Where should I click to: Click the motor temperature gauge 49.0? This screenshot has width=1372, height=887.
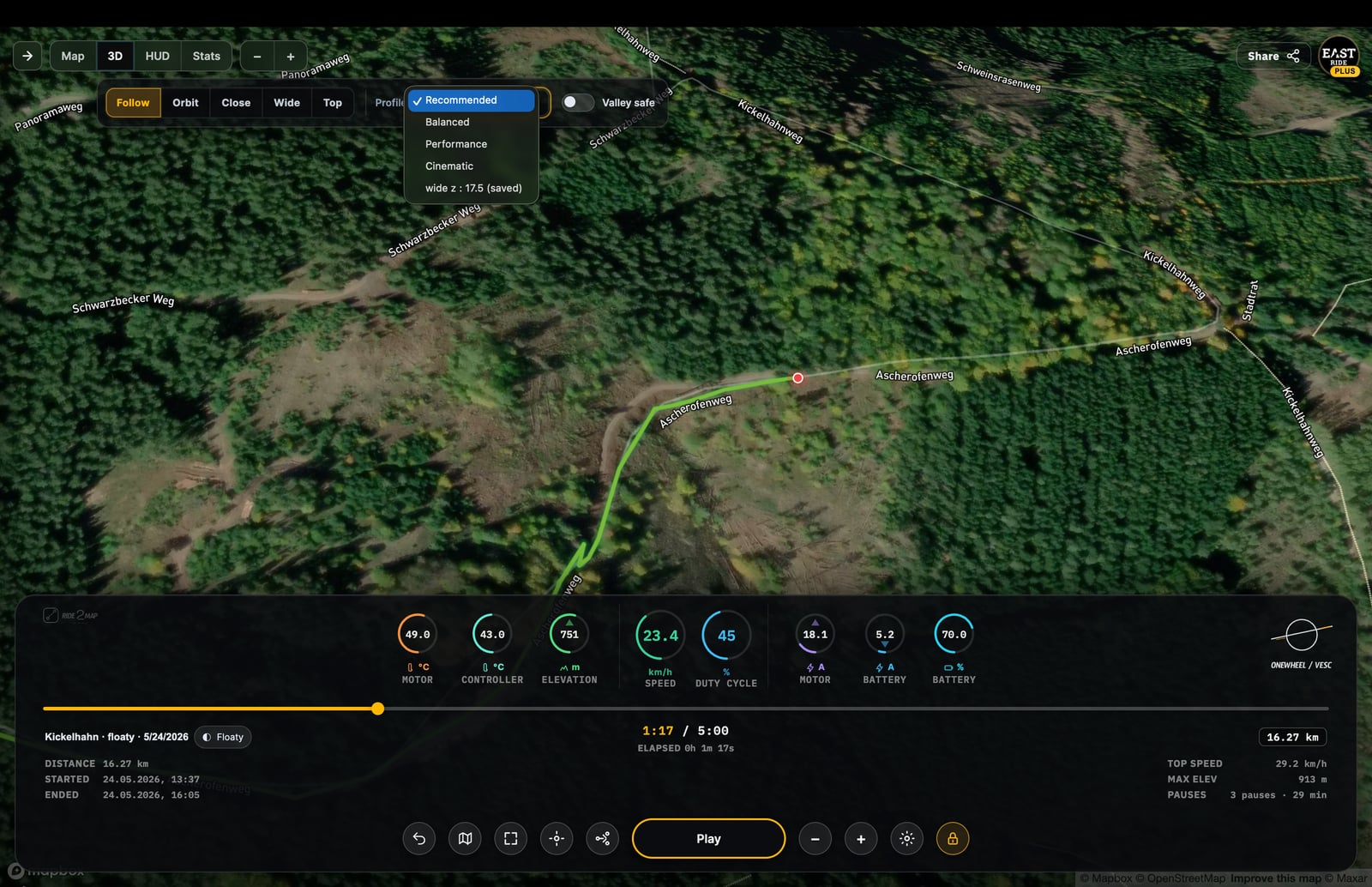[418, 635]
